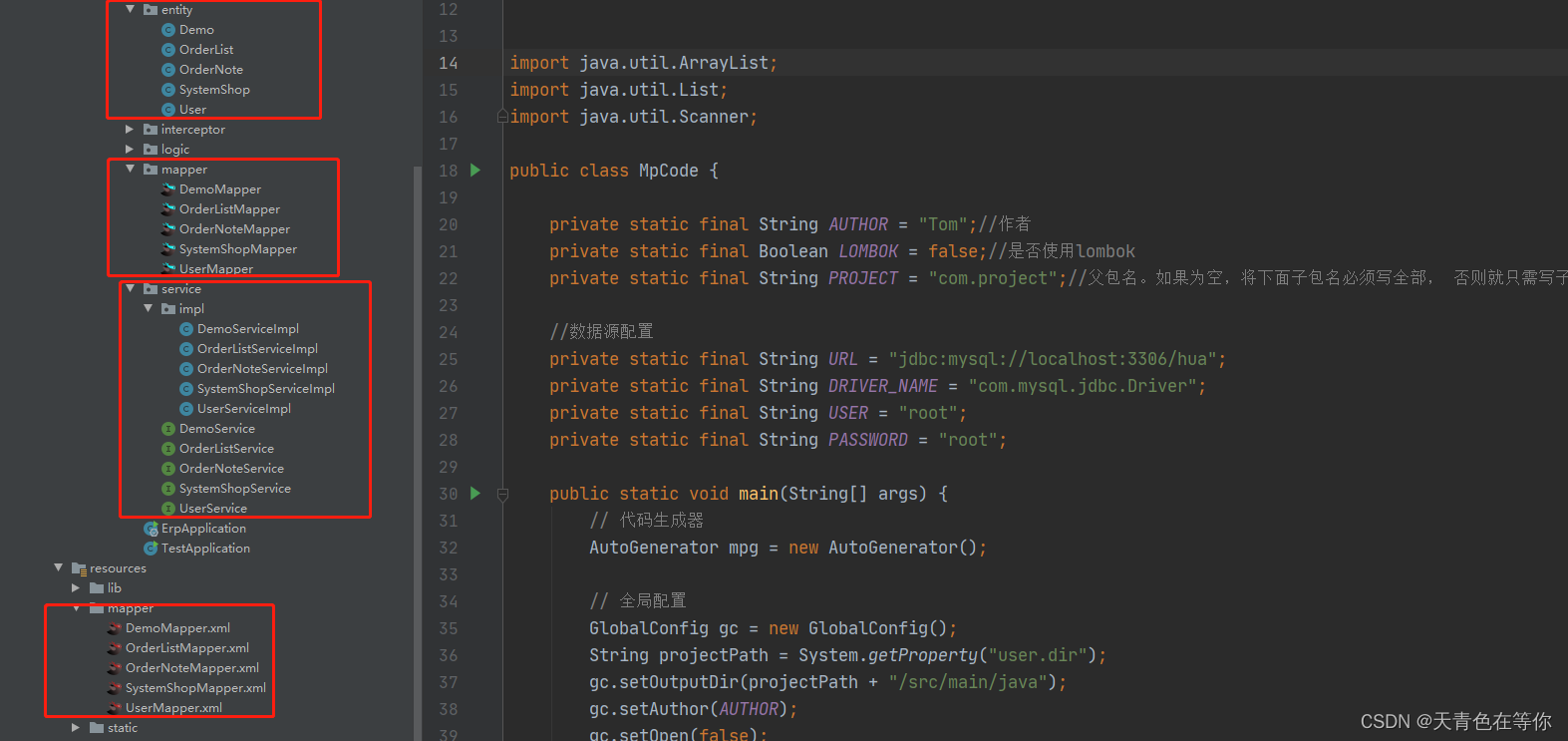Open UserMapper.xml in resources

[x=173, y=707]
